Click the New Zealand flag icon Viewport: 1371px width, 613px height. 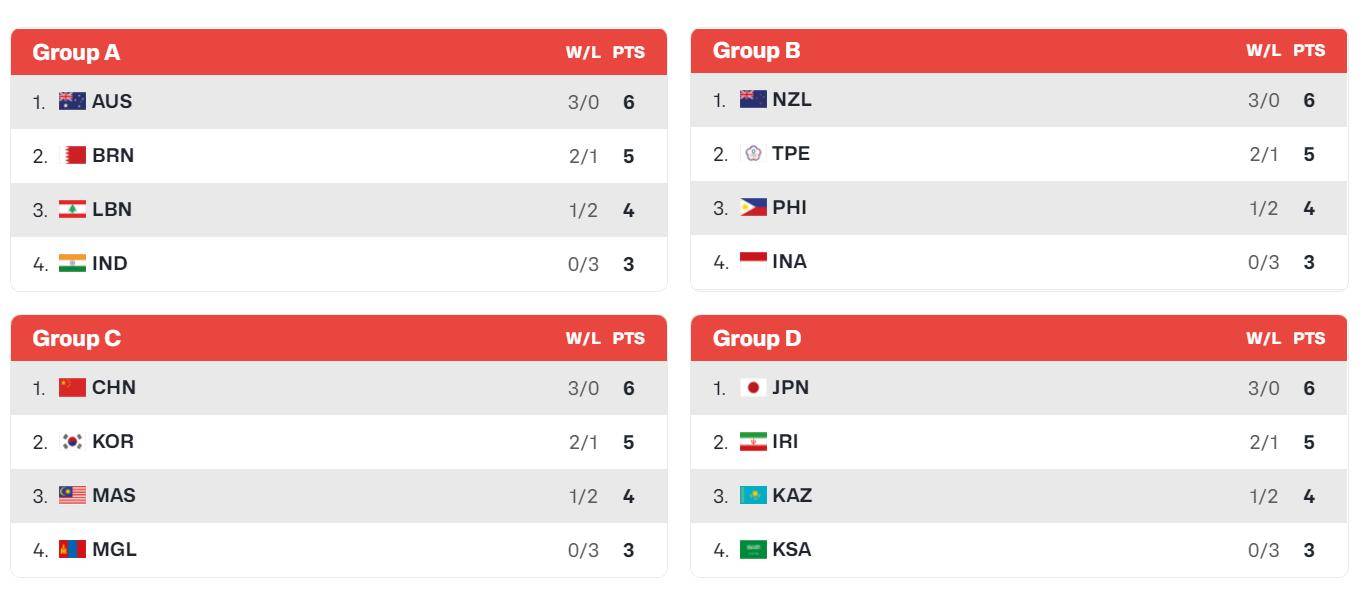753,100
